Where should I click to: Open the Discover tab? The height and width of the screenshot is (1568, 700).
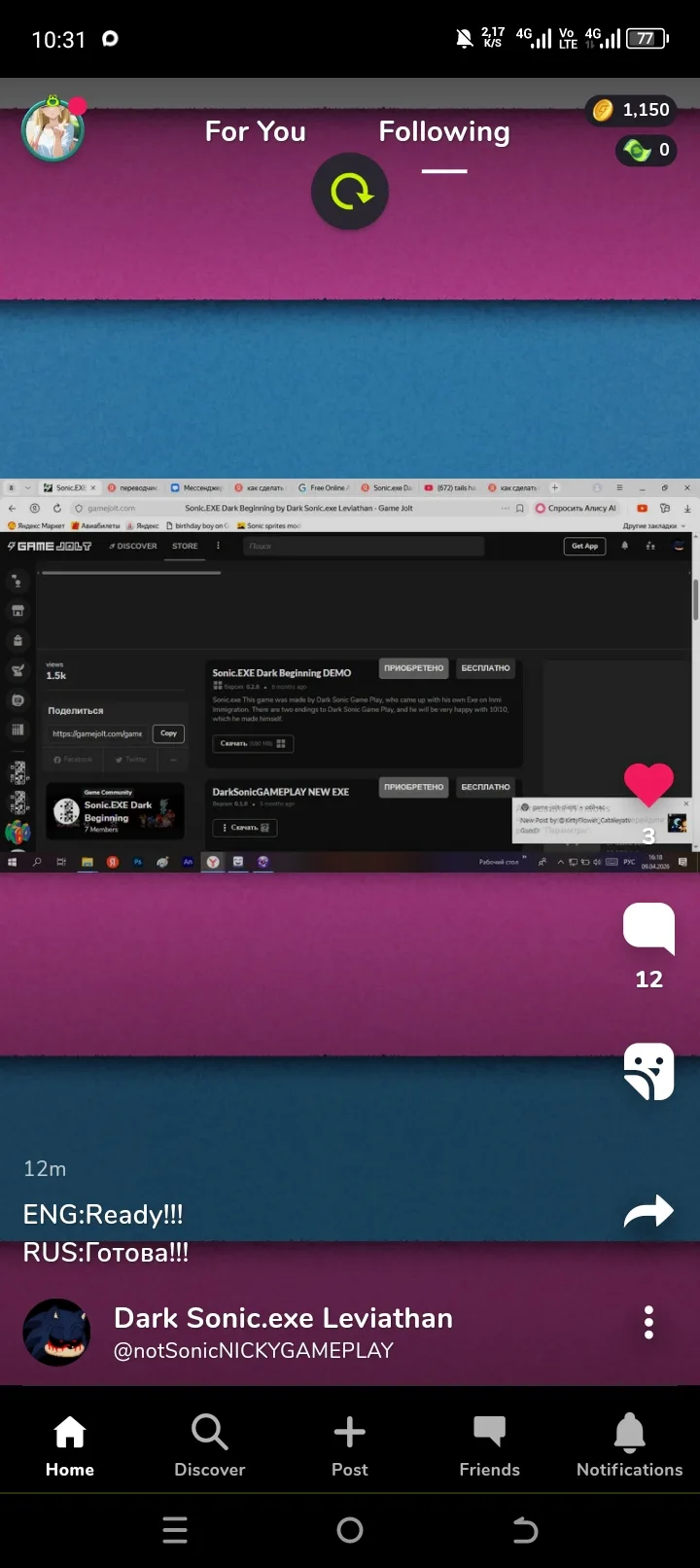point(210,1445)
